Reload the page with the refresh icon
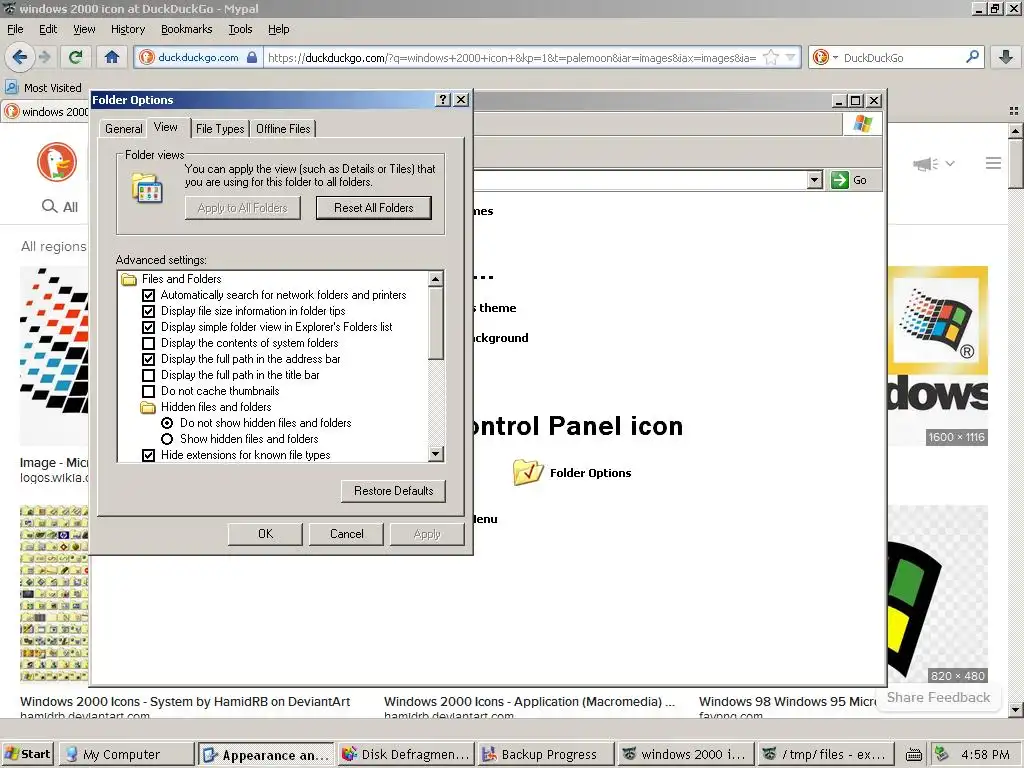The width and height of the screenshot is (1024, 768). pos(76,57)
